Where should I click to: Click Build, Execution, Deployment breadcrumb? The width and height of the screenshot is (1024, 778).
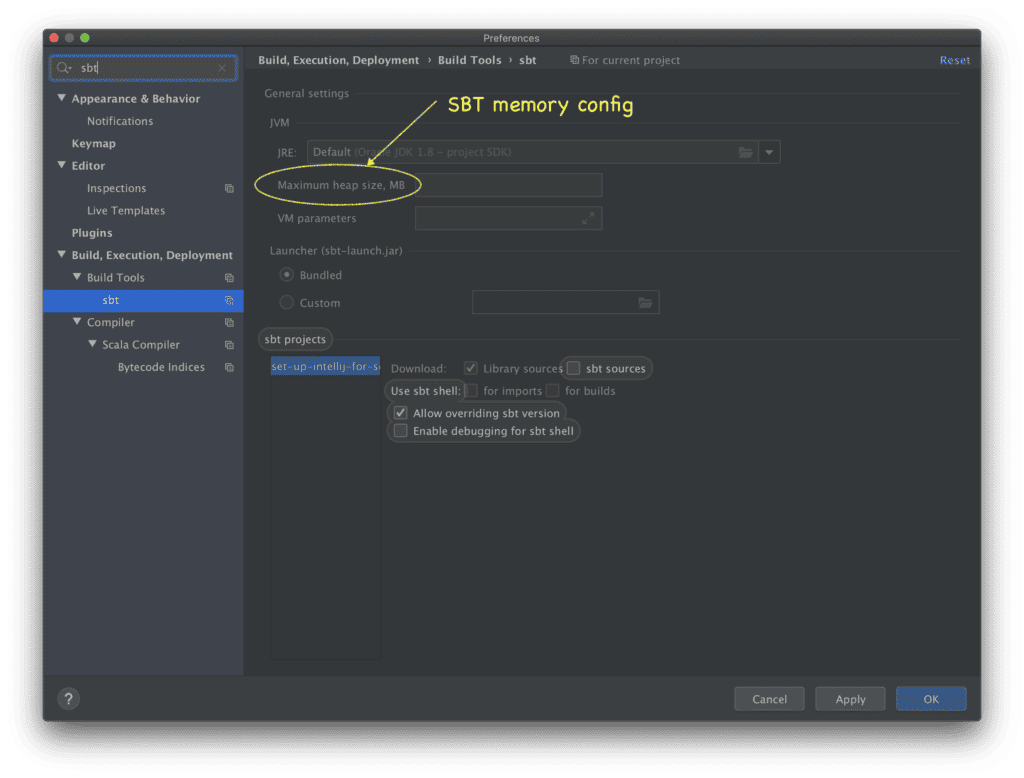pyautogui.click(x=338, y=60)
